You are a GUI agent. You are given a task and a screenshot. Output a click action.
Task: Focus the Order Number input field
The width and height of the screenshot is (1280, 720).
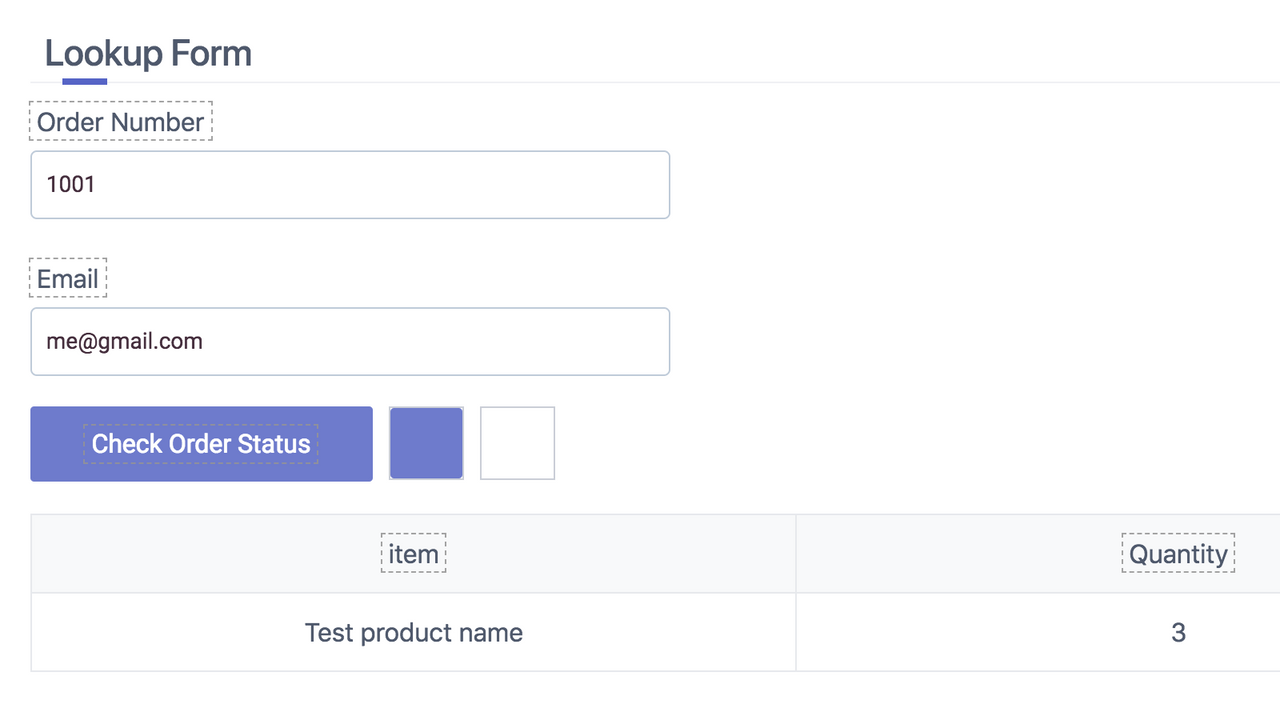click(x=350, y=185)
